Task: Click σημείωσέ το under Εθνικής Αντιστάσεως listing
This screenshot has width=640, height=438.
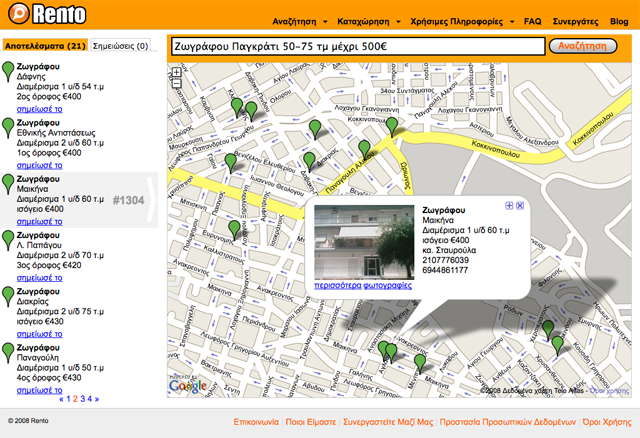Action: point(40,165)
